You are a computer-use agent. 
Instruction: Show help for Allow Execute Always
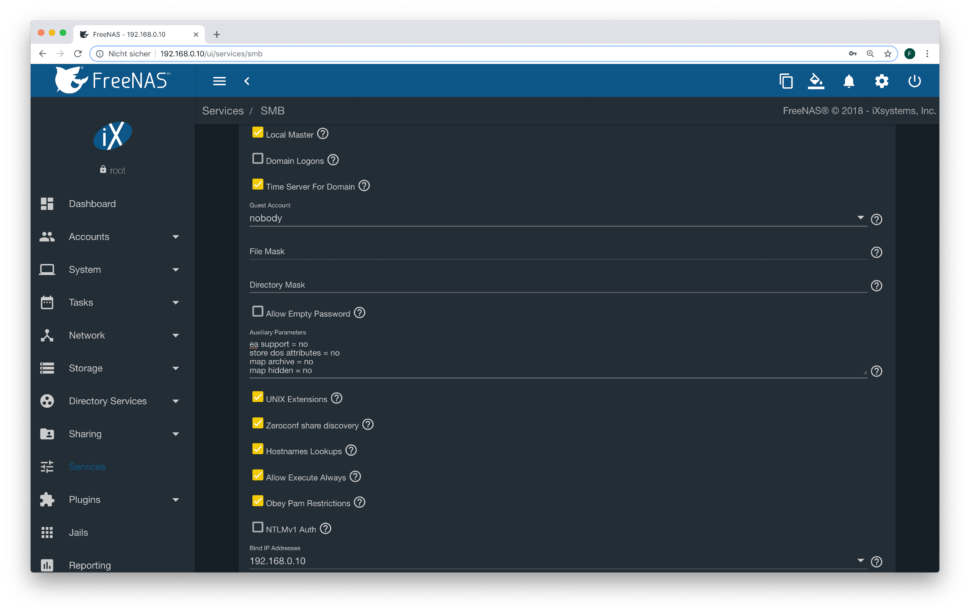[355, 476]
